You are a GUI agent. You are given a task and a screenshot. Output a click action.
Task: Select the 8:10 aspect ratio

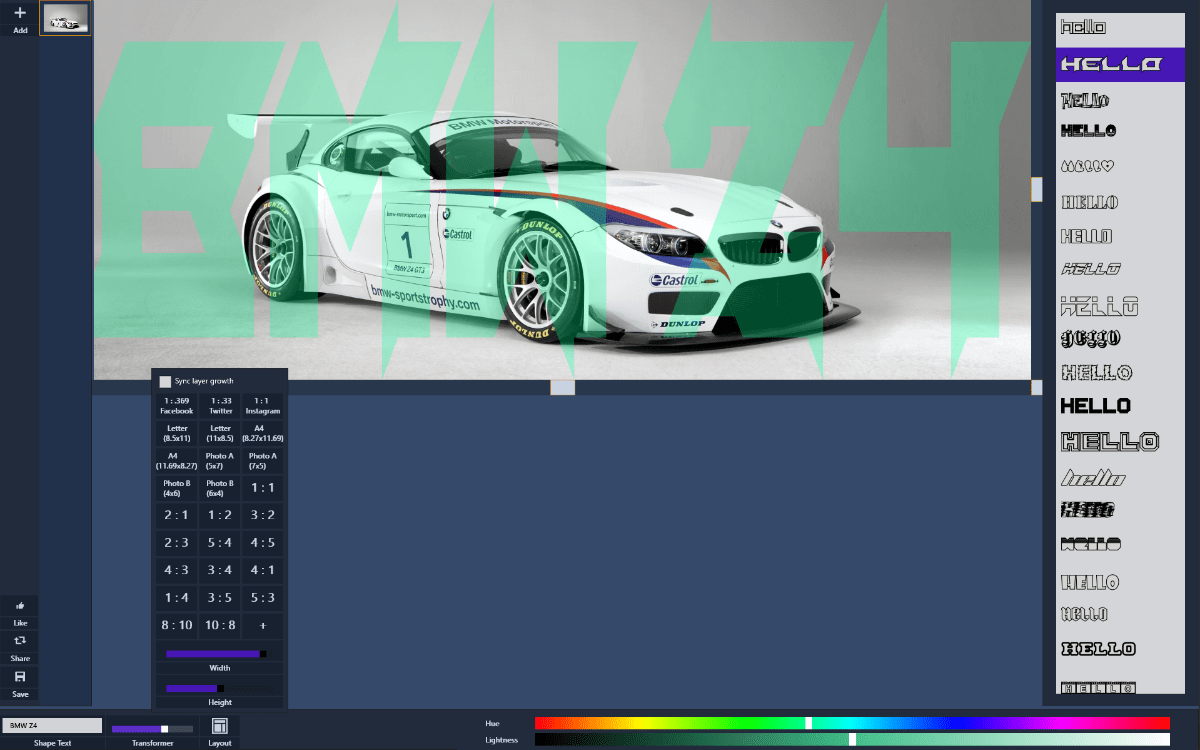[x=177, y=625]
